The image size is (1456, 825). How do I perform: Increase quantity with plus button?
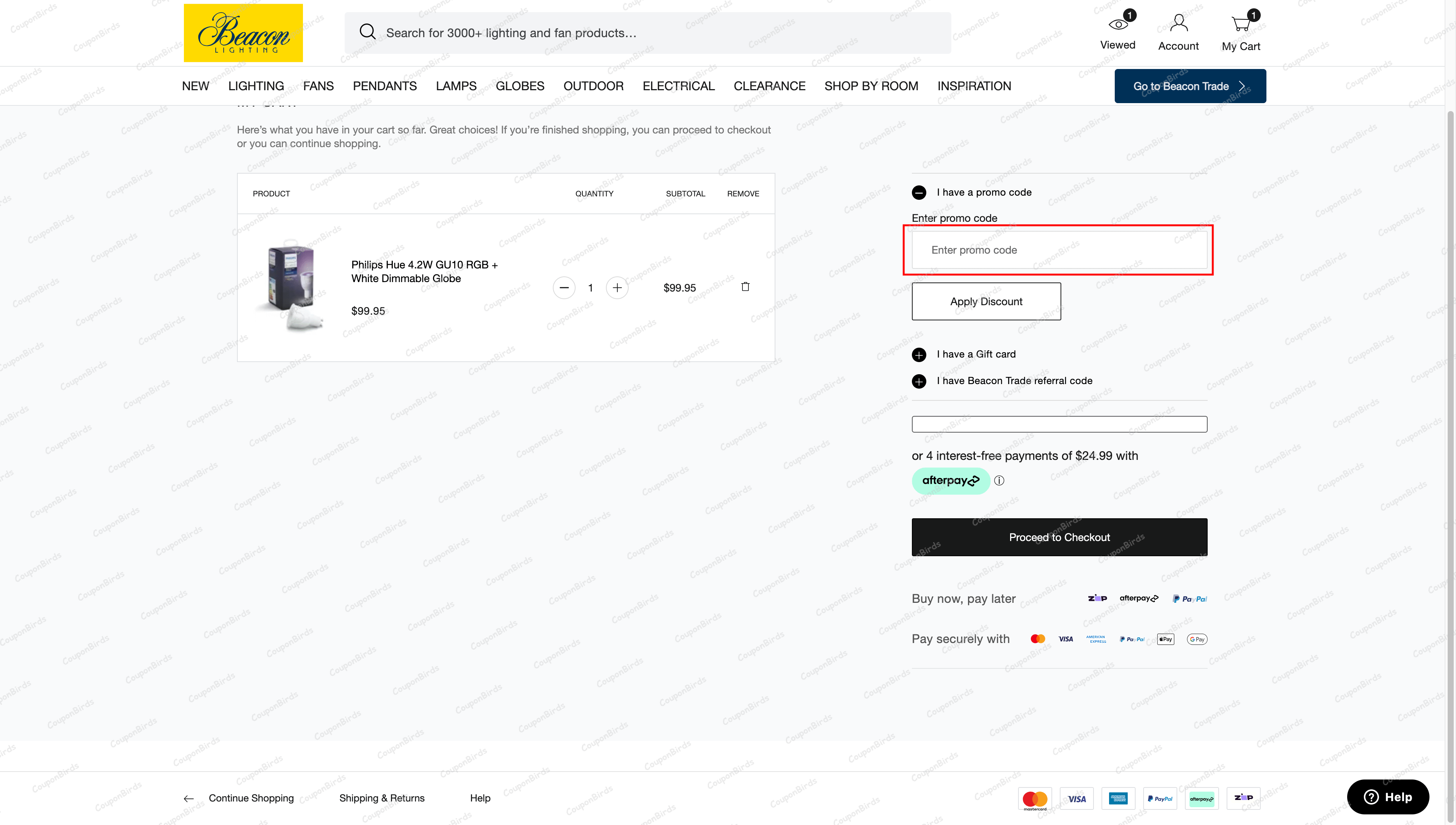pyautogui.click(x=617, y=288)
